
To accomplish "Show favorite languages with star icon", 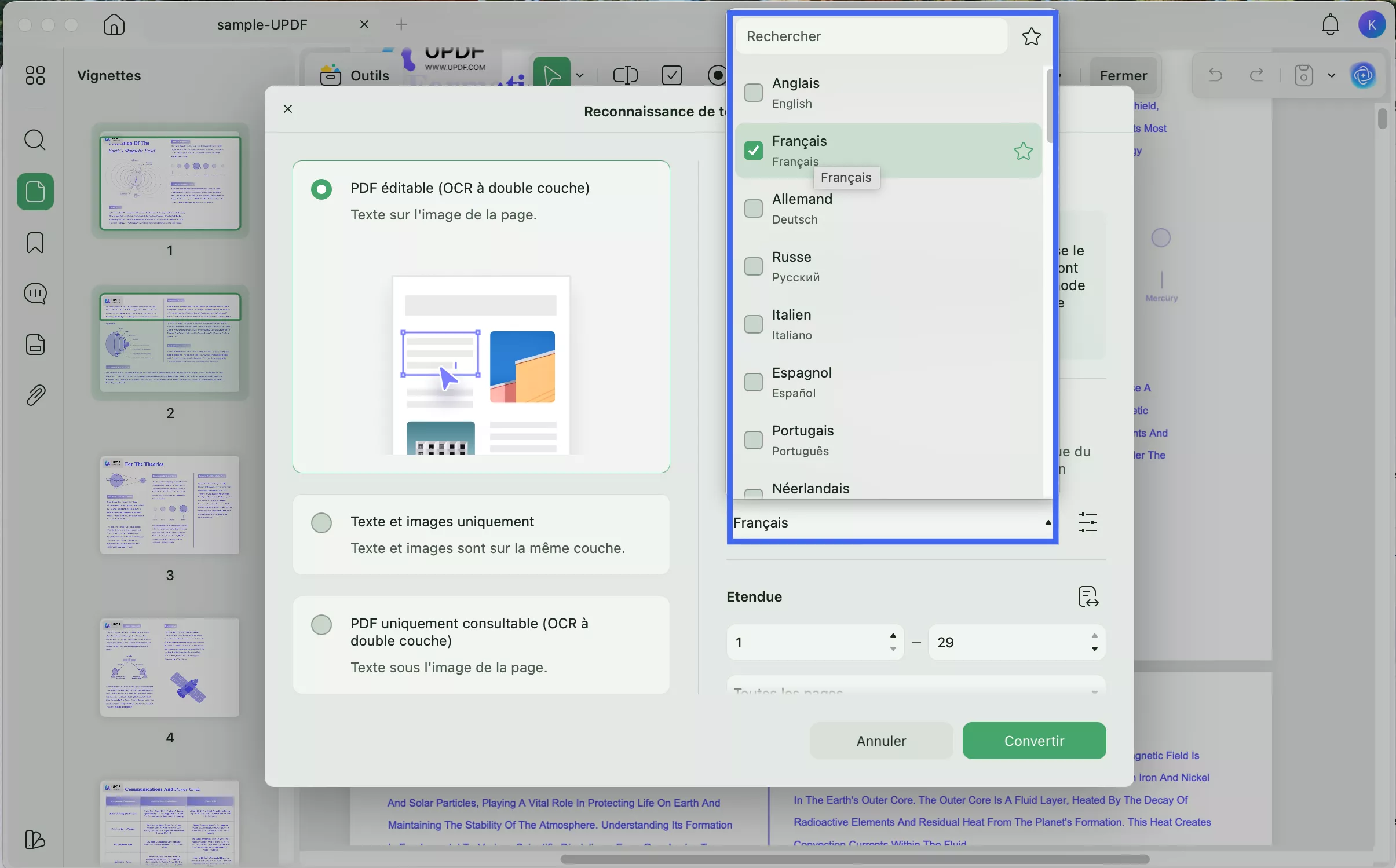I will 1031,37.
